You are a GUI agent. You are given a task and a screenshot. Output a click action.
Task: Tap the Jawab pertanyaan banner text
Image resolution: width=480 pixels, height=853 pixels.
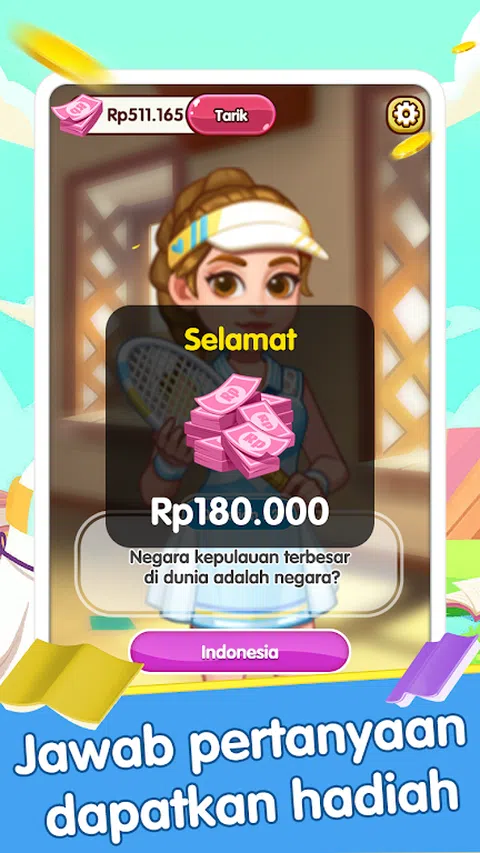click(x=239, y=745)
